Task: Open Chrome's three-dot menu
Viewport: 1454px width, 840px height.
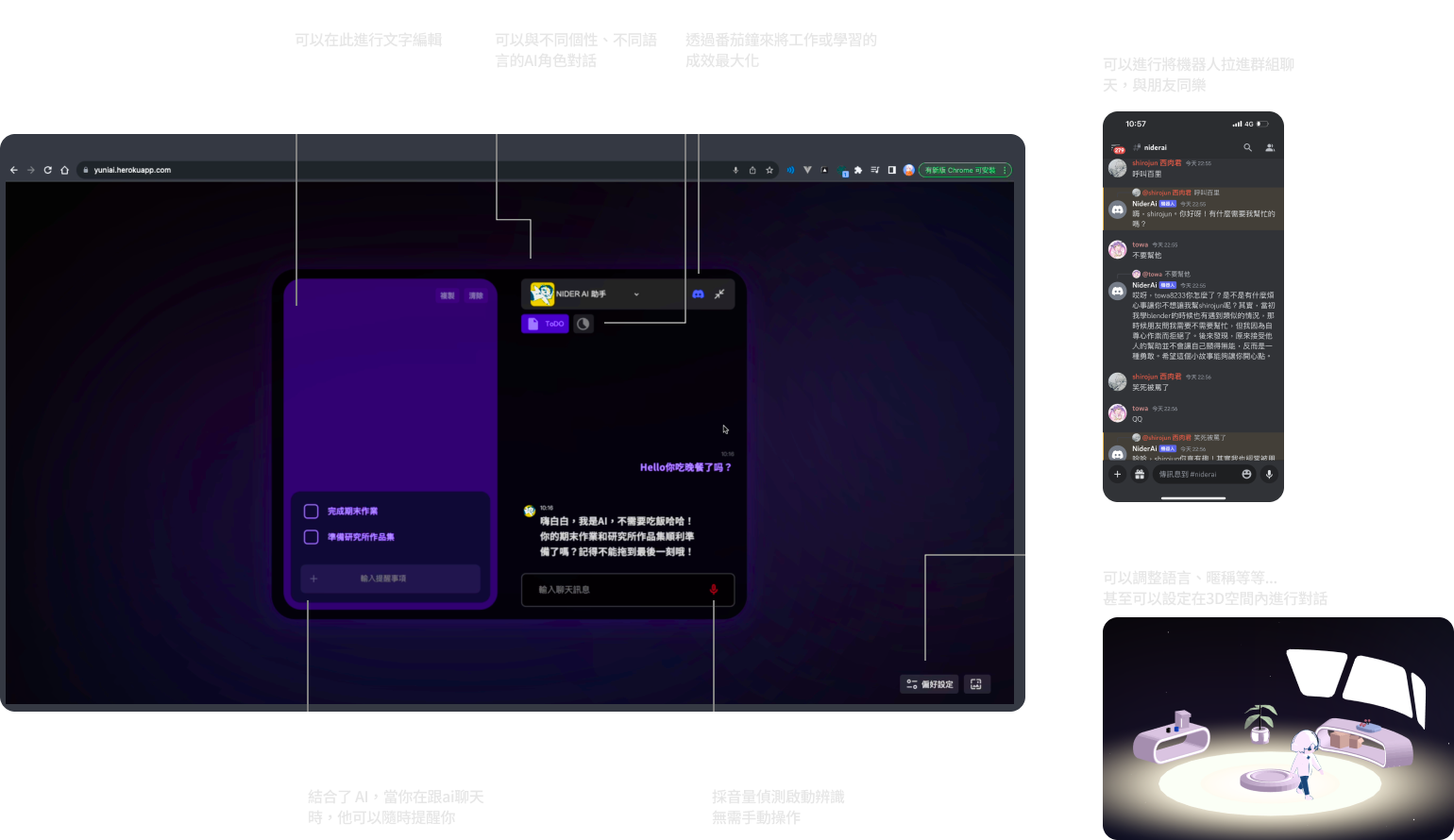Action: coord(1005,171)
